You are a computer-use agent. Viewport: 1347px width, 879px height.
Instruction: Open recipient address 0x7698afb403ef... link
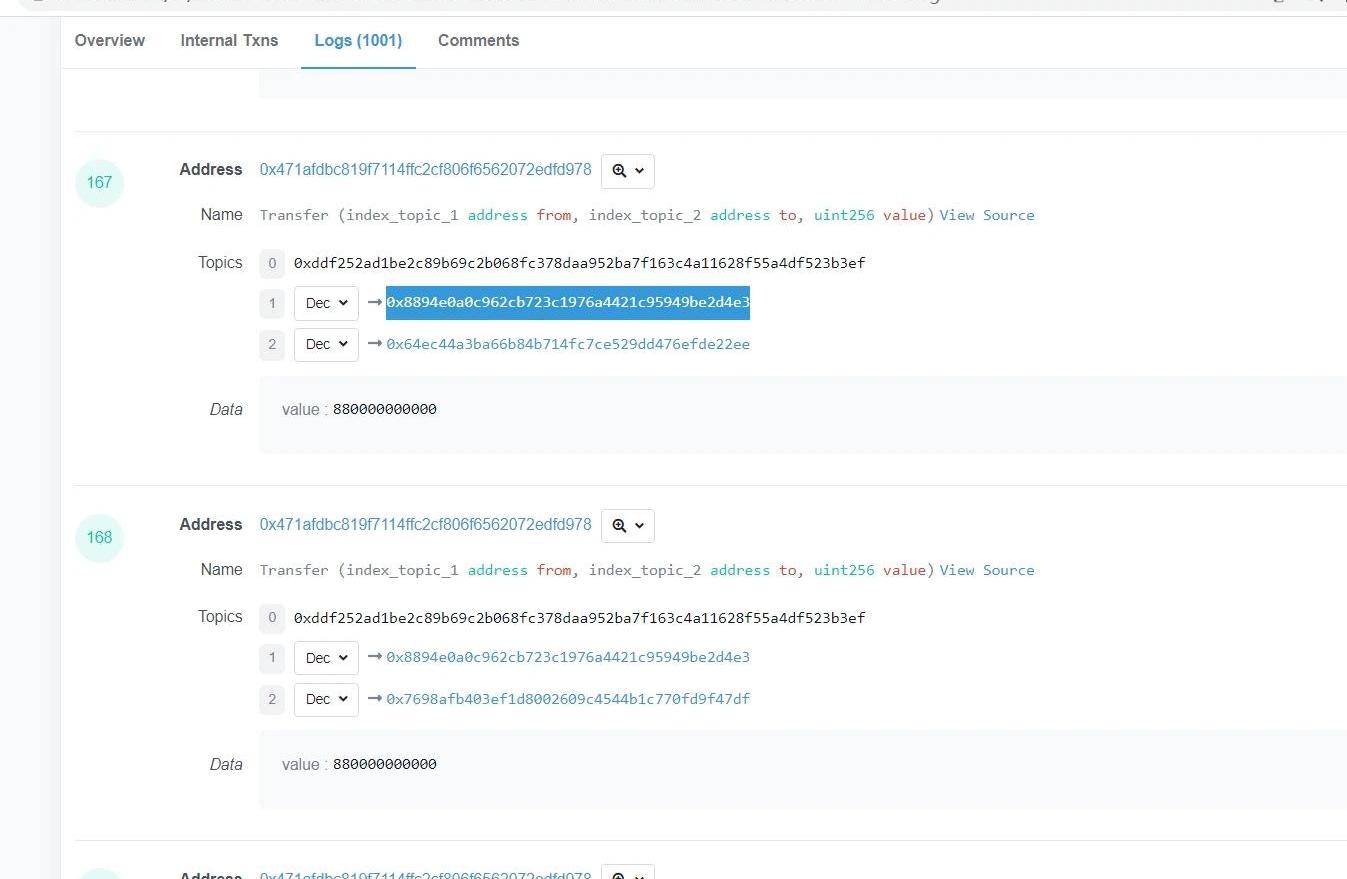tap(568, 699)
